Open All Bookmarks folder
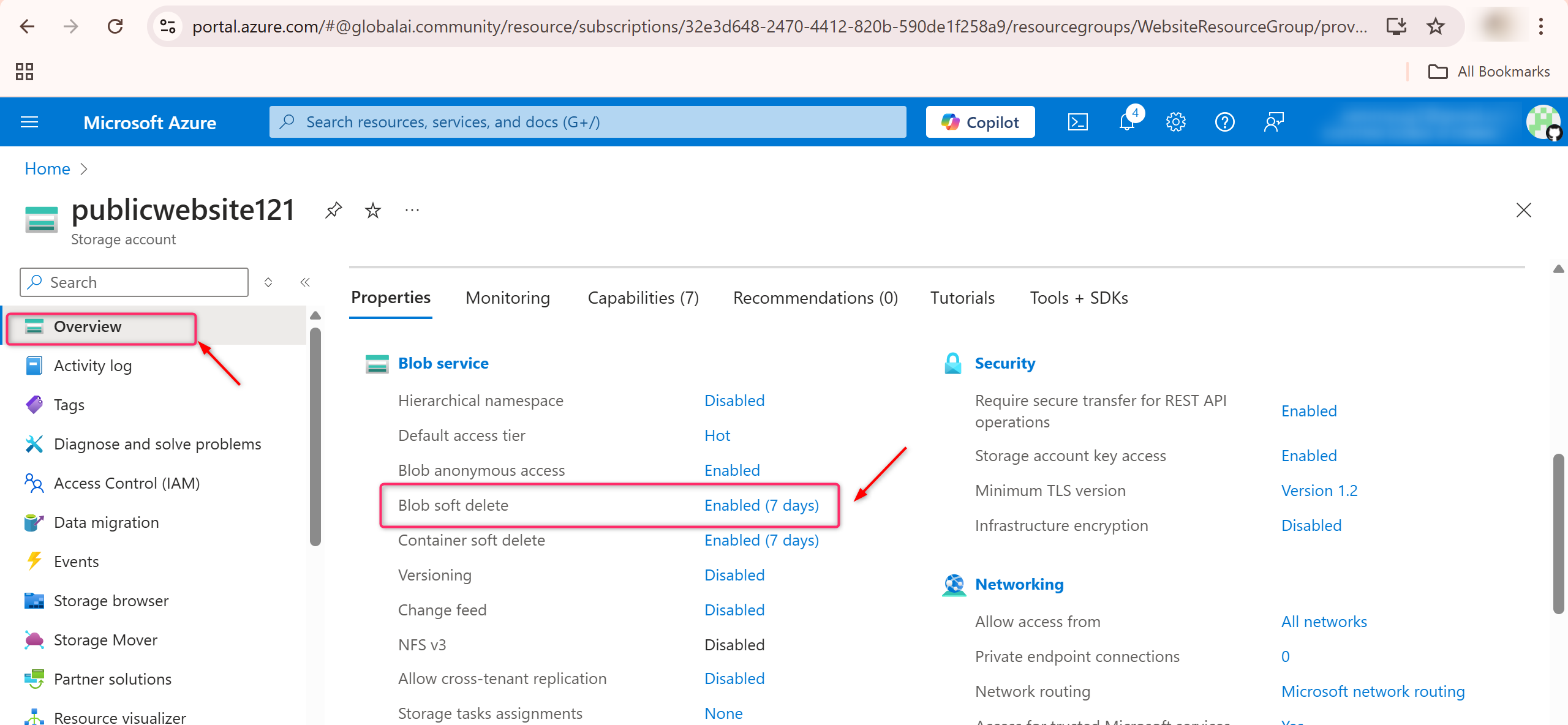Viewport: 1568px width, 725px height. pos(1489,72)
